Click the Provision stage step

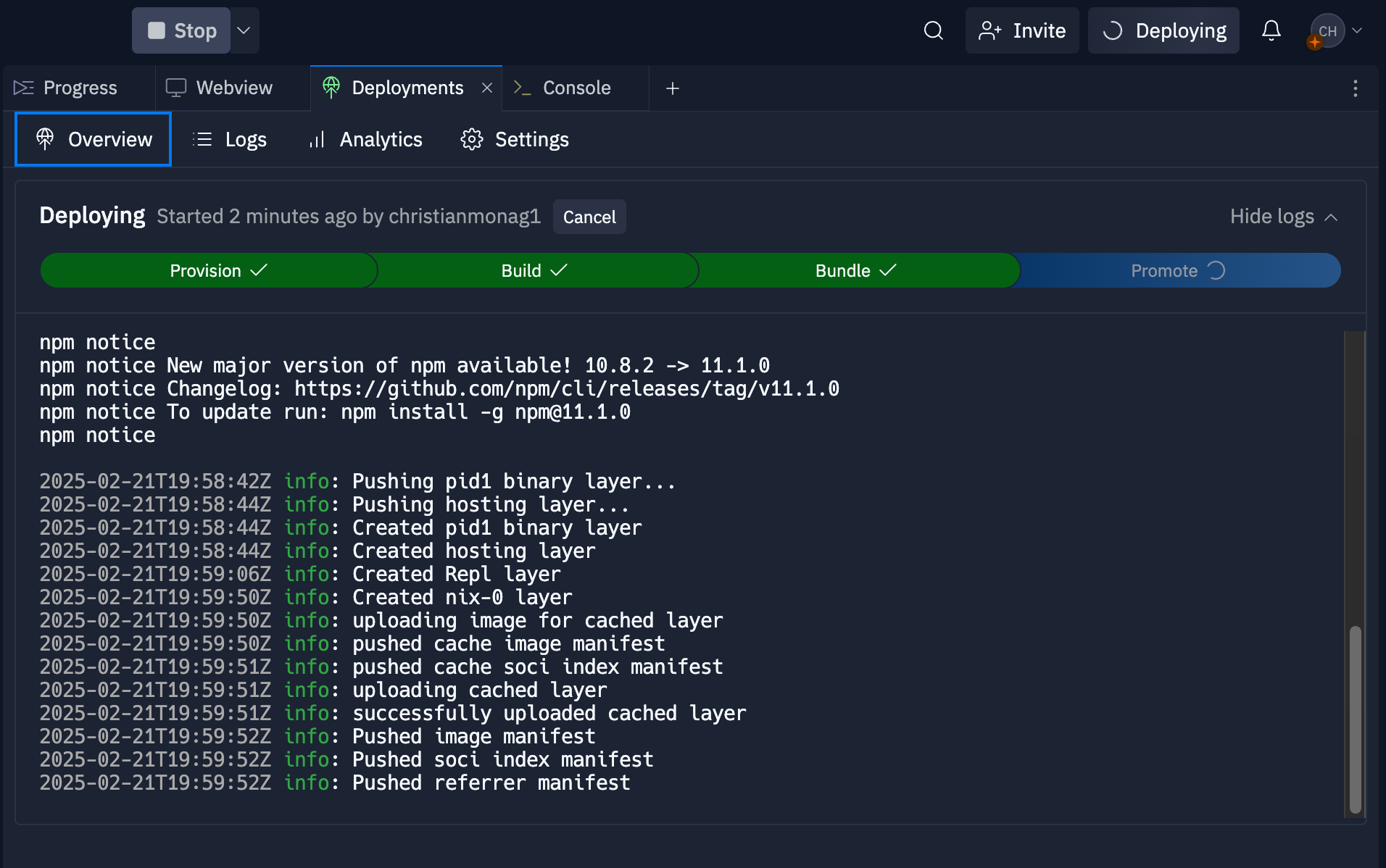click(209, 270)
